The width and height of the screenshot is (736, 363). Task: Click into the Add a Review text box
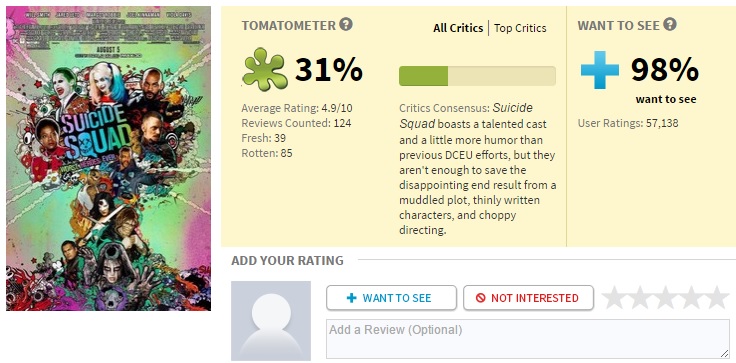(528, 339)
